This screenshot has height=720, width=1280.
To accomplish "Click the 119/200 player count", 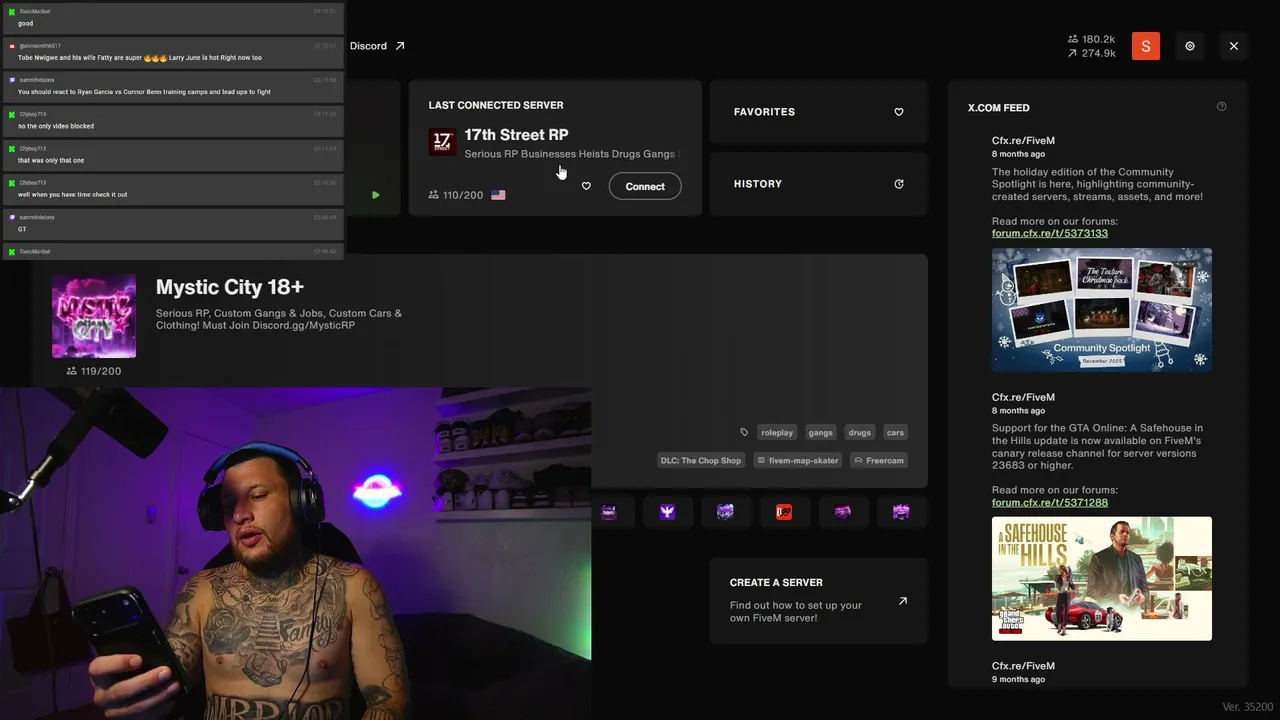I will [101, 371].
